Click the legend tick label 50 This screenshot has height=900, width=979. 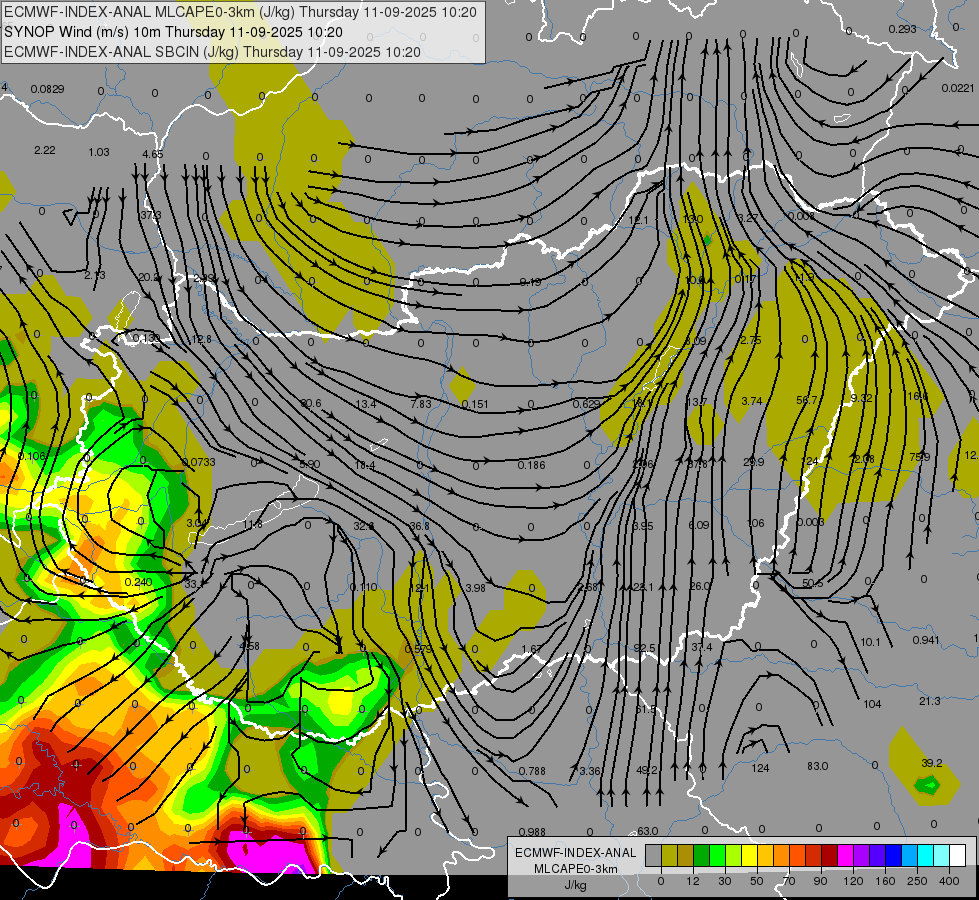757,881
